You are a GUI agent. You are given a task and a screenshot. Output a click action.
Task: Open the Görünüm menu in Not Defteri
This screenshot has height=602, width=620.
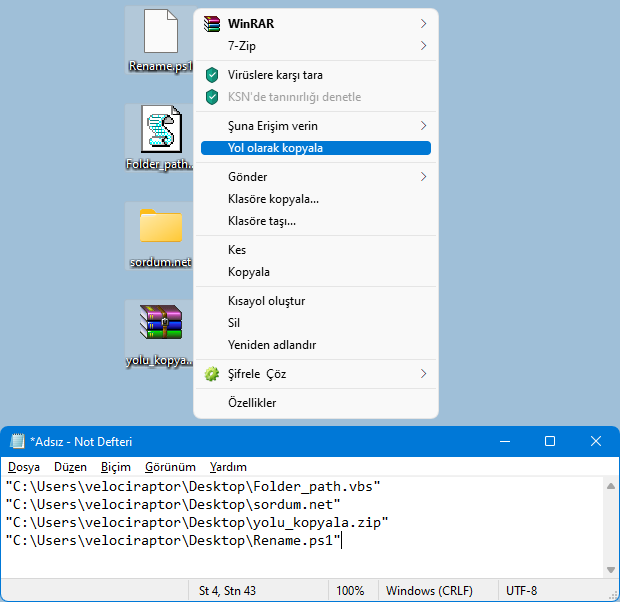pyautogui.click(x=170, y=467)
